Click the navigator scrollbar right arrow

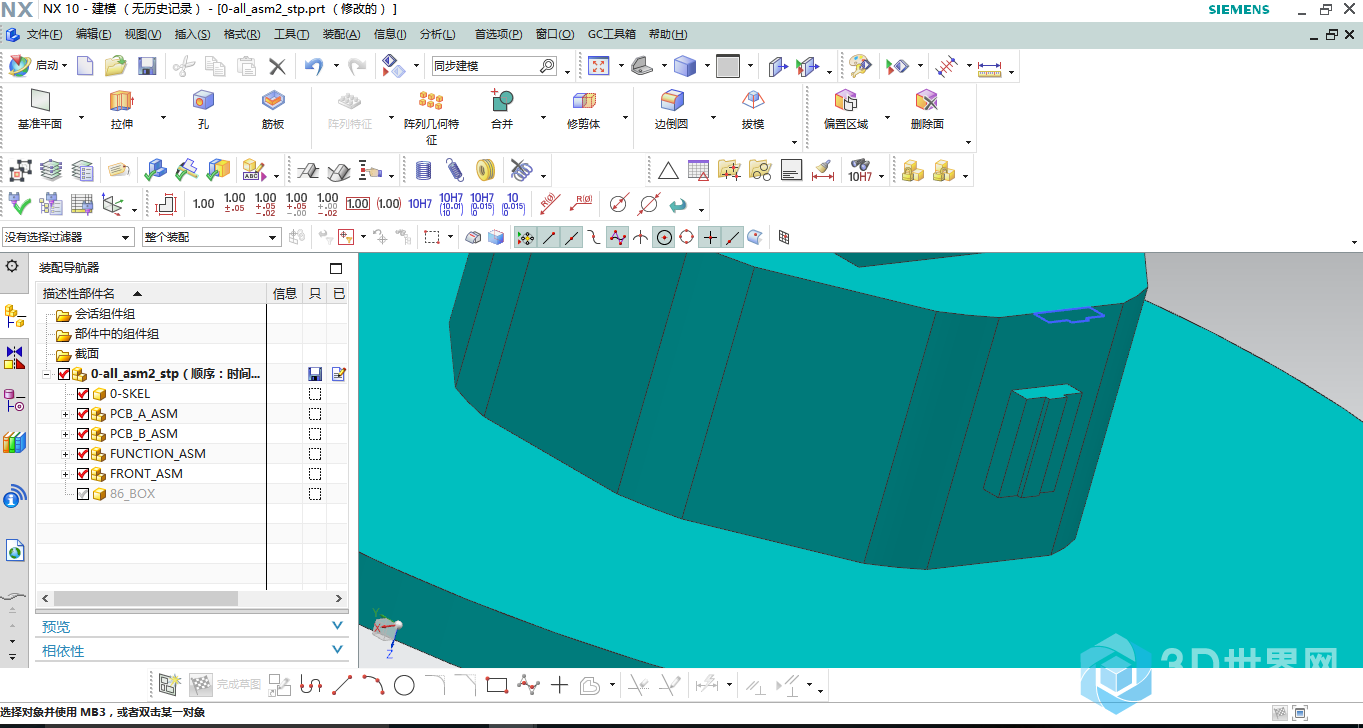coord(339,598)
